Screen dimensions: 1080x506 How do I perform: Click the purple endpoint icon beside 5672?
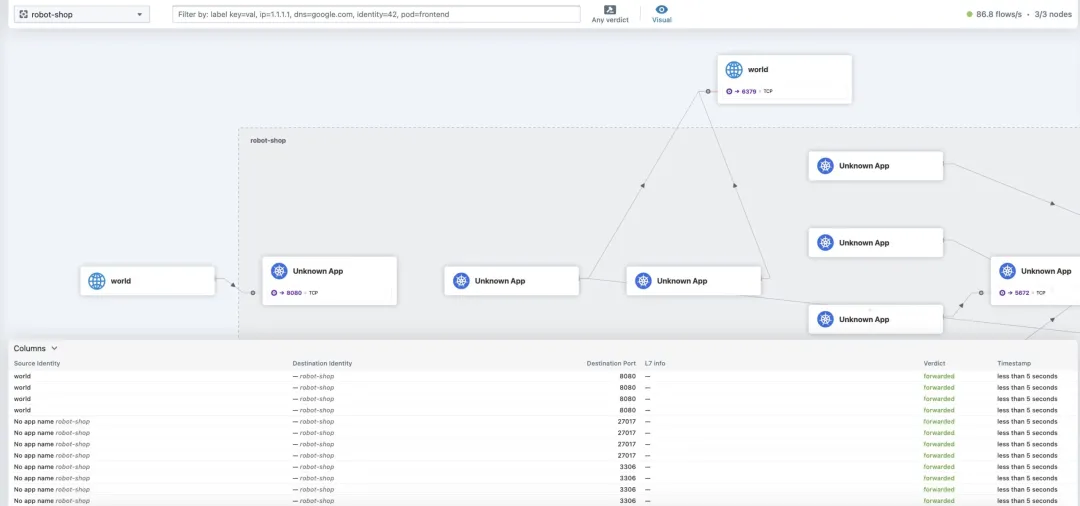click(x=1002, y=293)
